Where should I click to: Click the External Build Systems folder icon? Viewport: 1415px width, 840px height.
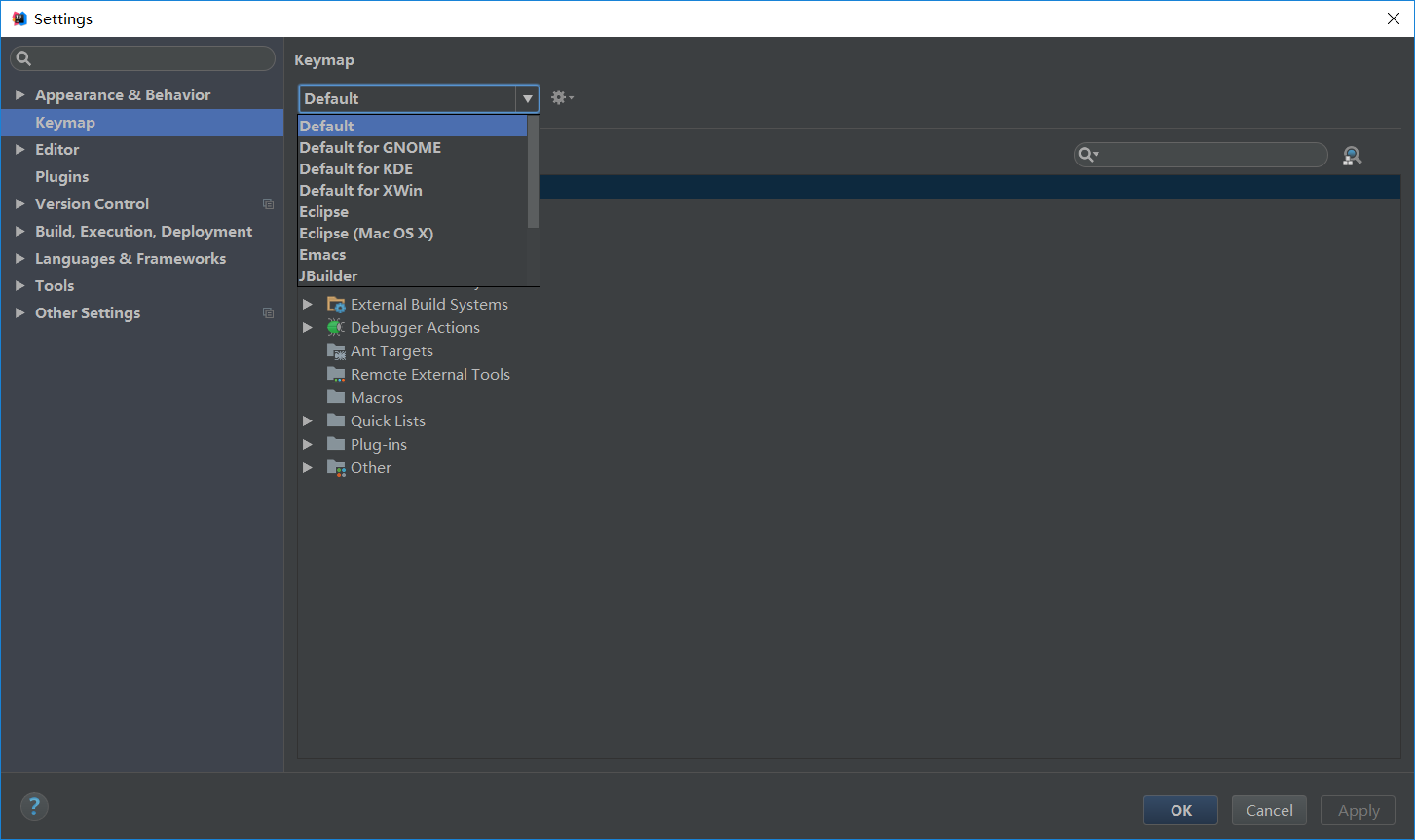click(x=336, y=305)
